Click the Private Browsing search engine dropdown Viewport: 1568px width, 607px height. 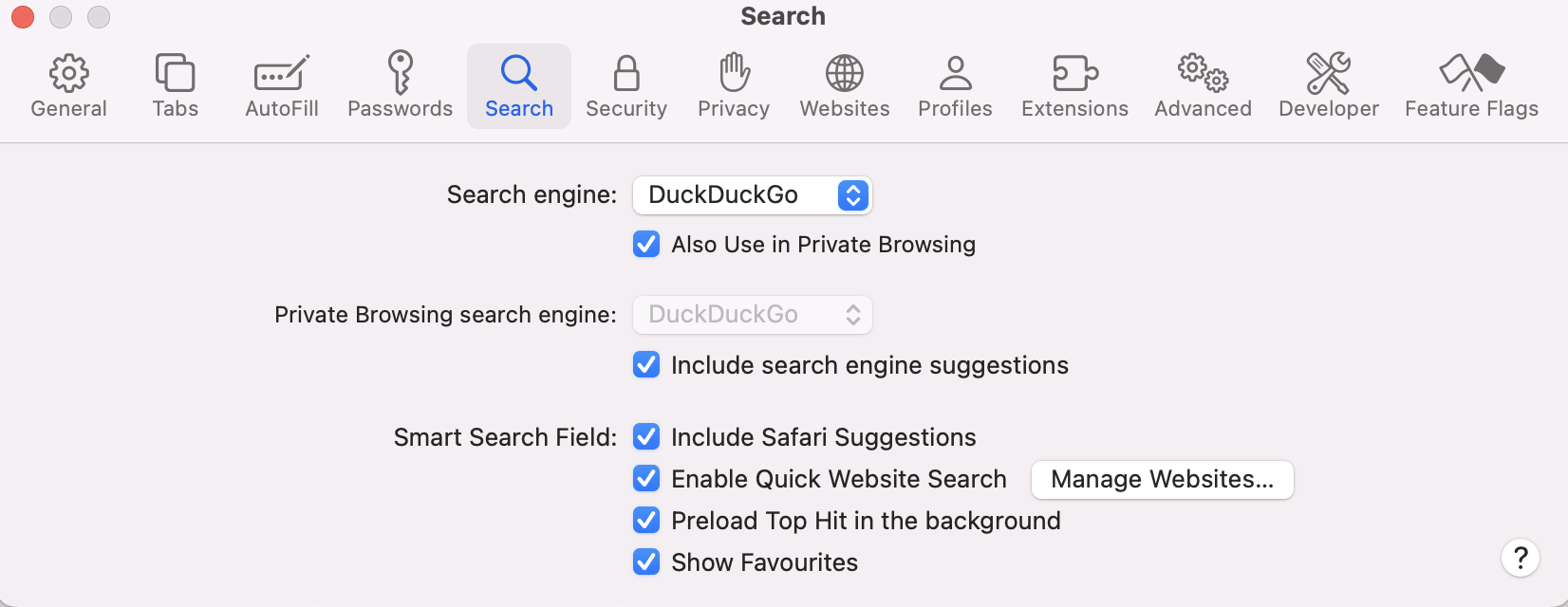click(753, 315)
